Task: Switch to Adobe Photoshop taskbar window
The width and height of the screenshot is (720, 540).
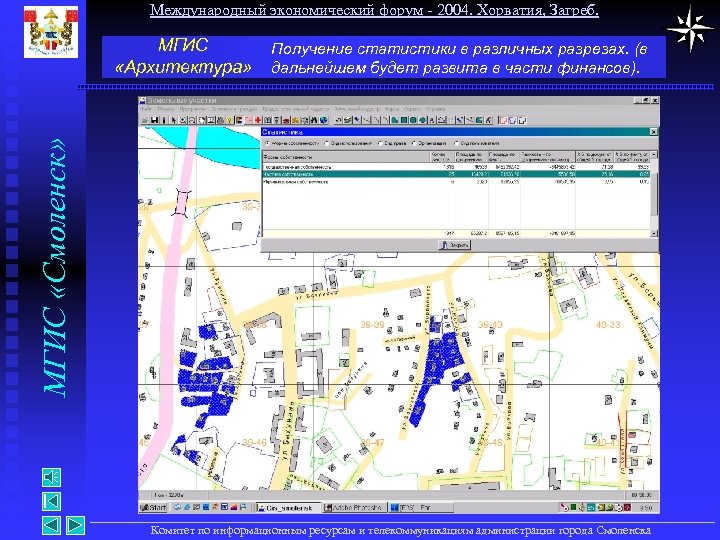Action: click(354, 508)
